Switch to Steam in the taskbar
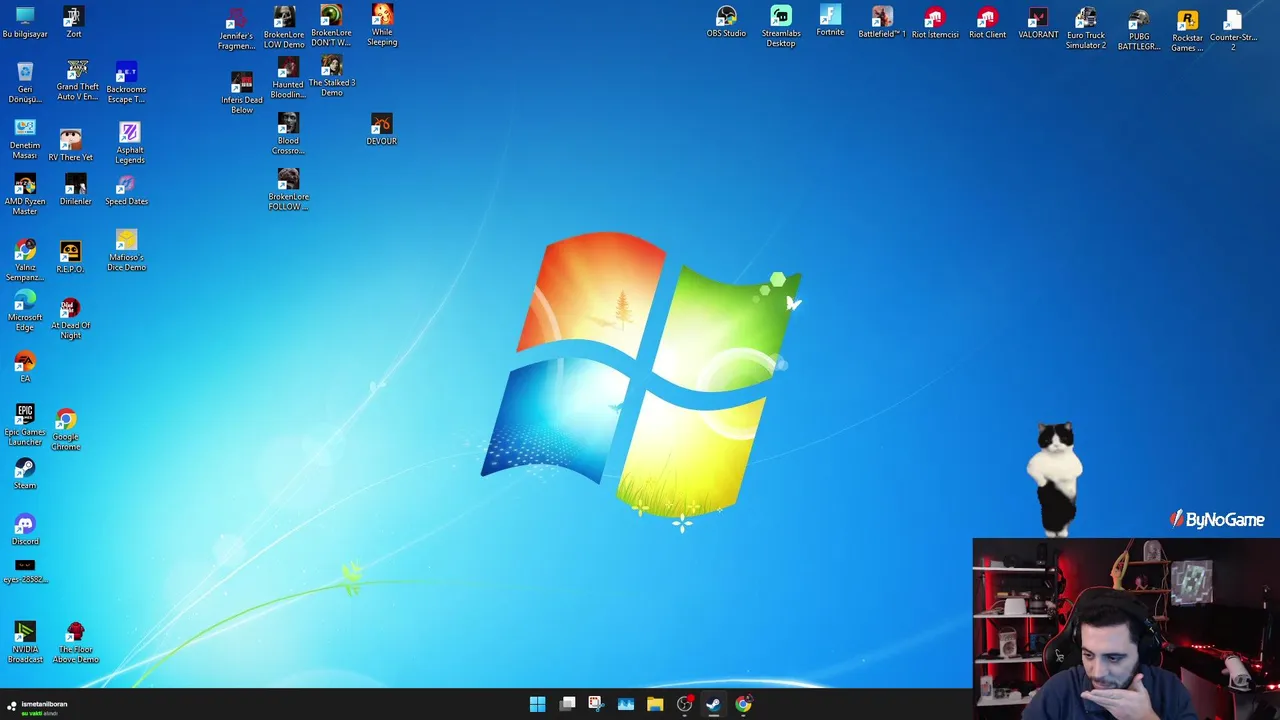 713,704
